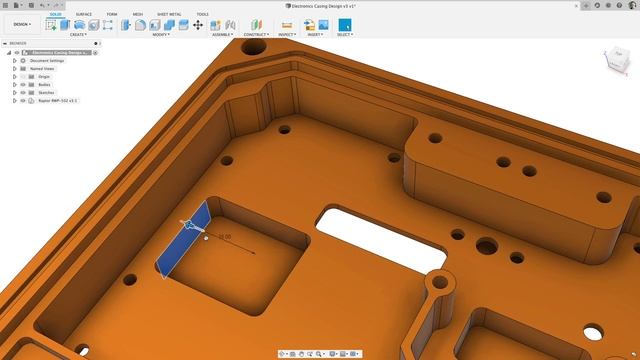Select the Move/Copy tool
The height and width of the screenshot is (360, 640).
click(198, 25)
